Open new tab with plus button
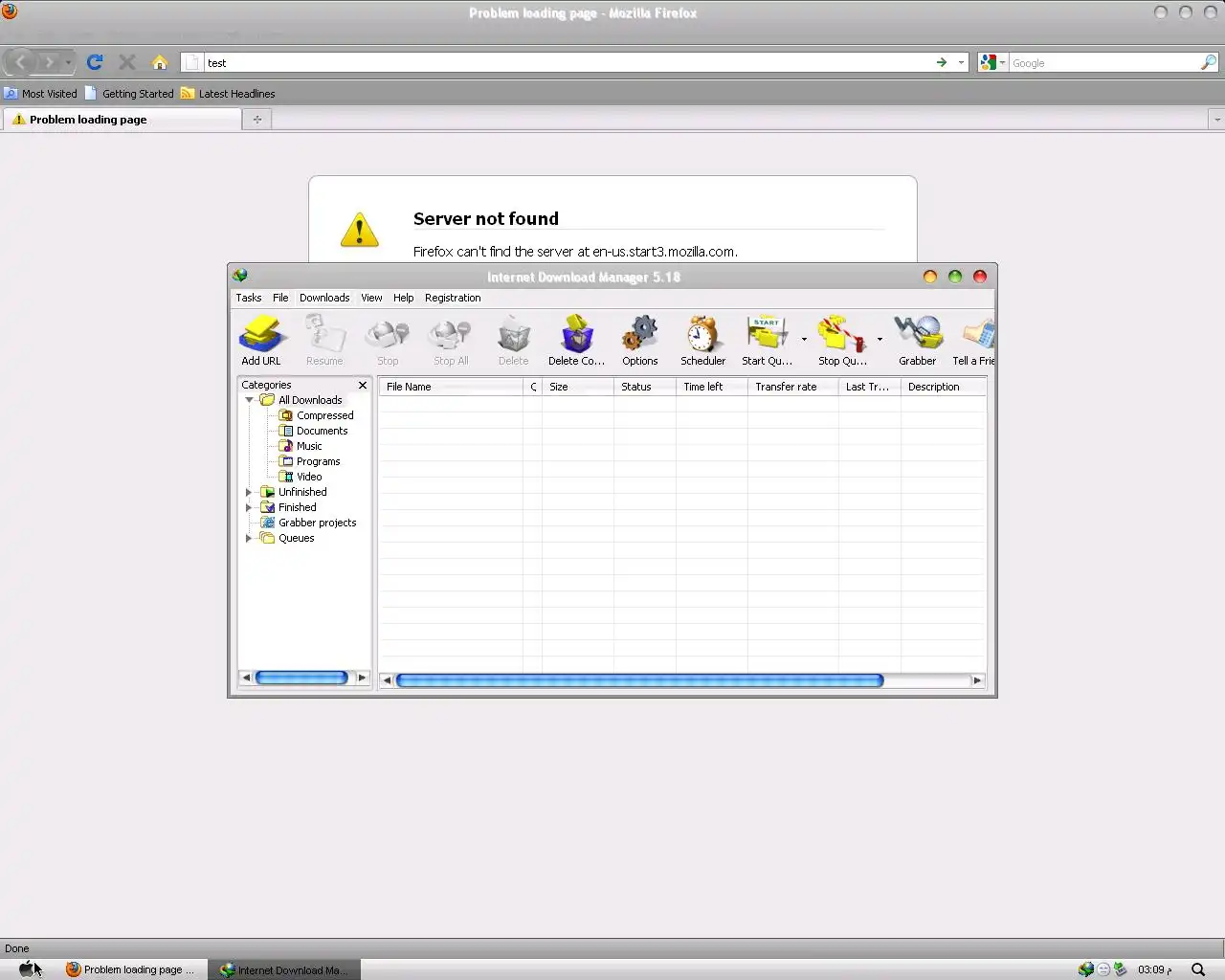The height and width of the screenshot is (980, 1225). [256, 120]
